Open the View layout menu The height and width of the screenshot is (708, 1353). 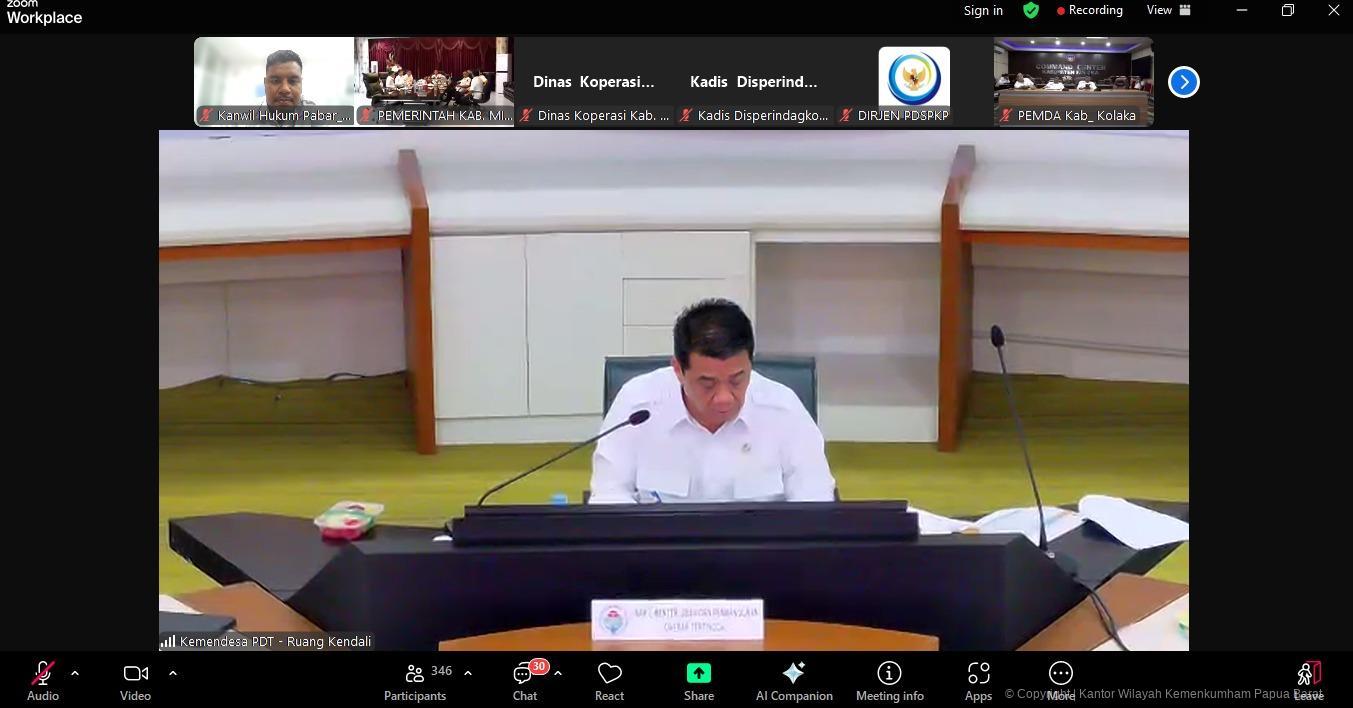[x=1168, y=10]
